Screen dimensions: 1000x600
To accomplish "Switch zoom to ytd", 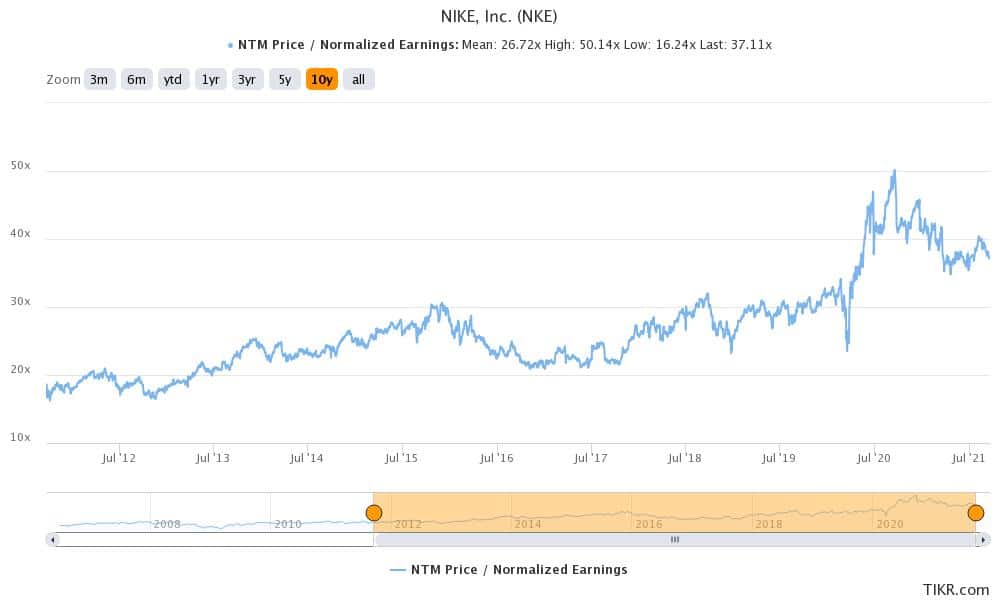I will [173, 80].
